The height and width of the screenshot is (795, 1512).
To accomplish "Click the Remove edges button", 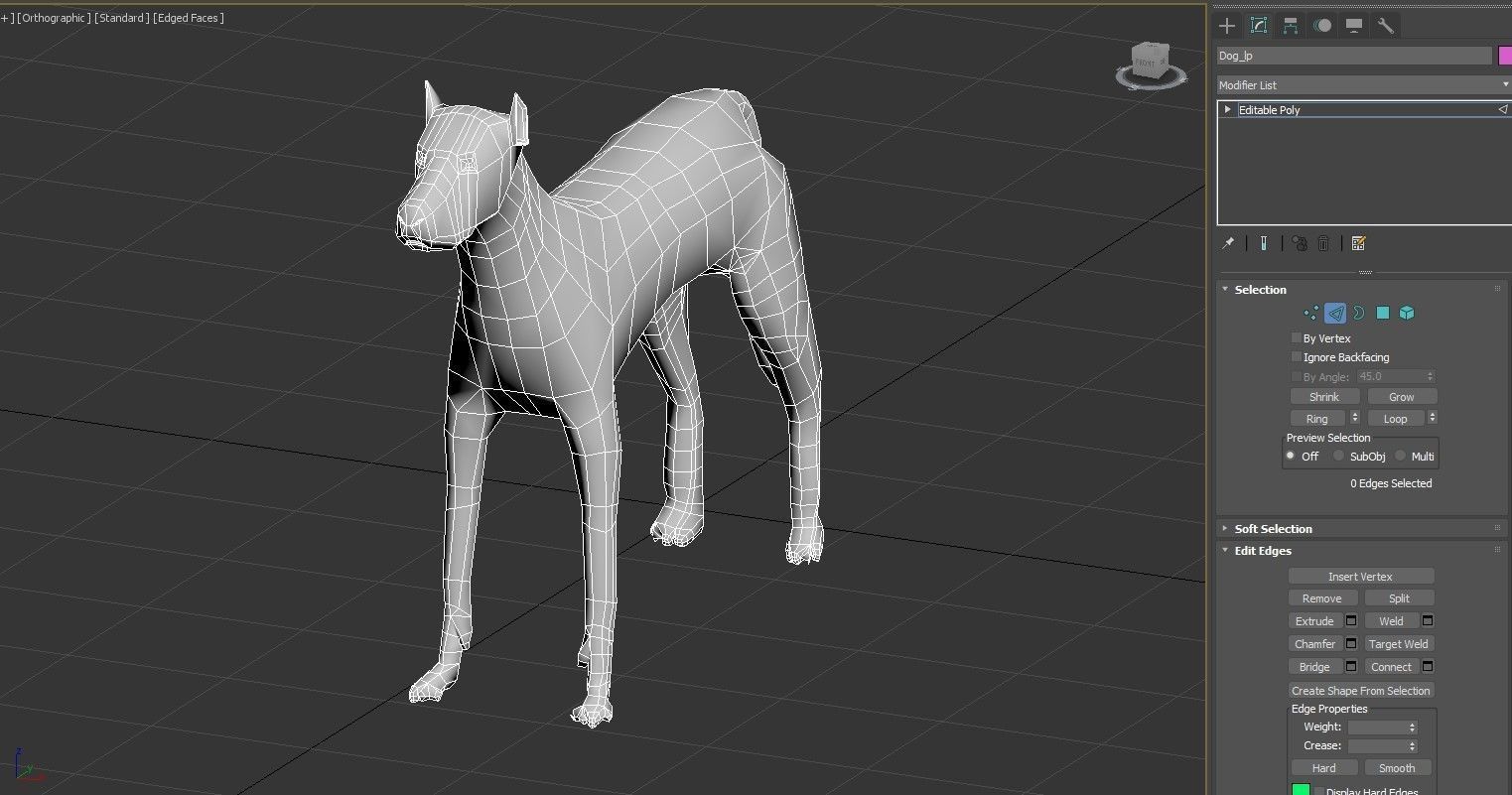I will (x=1322, y=598).
